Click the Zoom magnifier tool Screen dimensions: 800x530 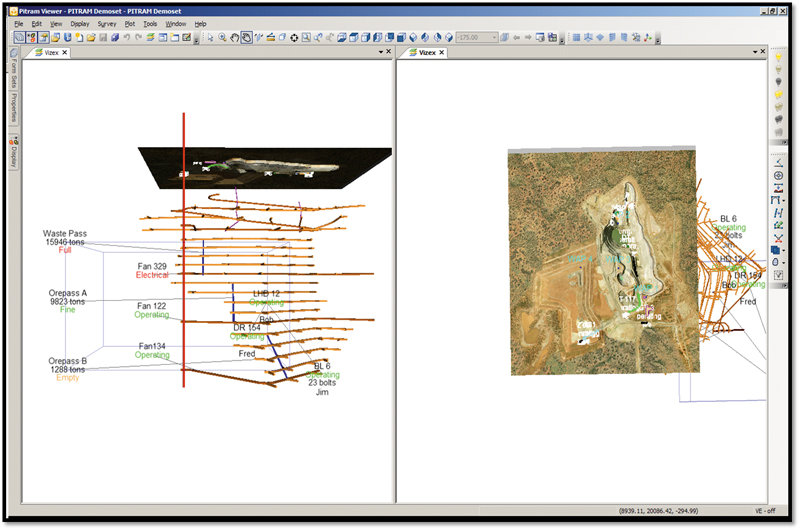click(222, 38)
